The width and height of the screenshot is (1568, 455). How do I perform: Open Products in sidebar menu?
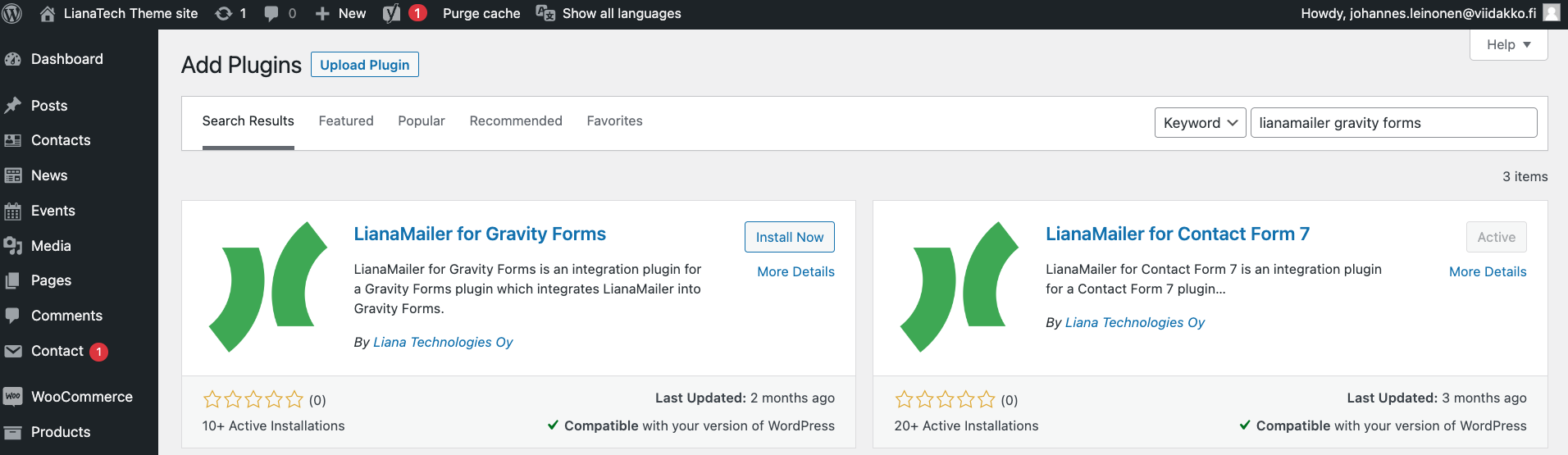pyautogui.click(x=61, y=432)
